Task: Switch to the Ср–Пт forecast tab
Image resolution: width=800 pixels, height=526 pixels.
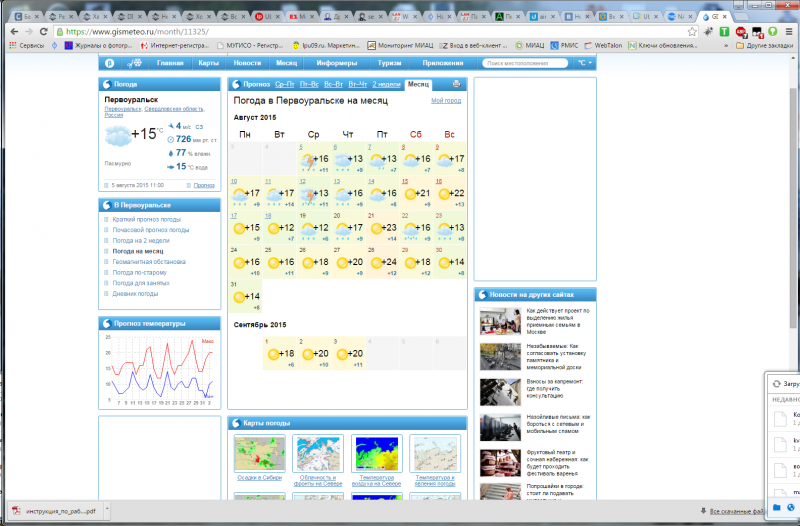Action: (x=285, y=84)
